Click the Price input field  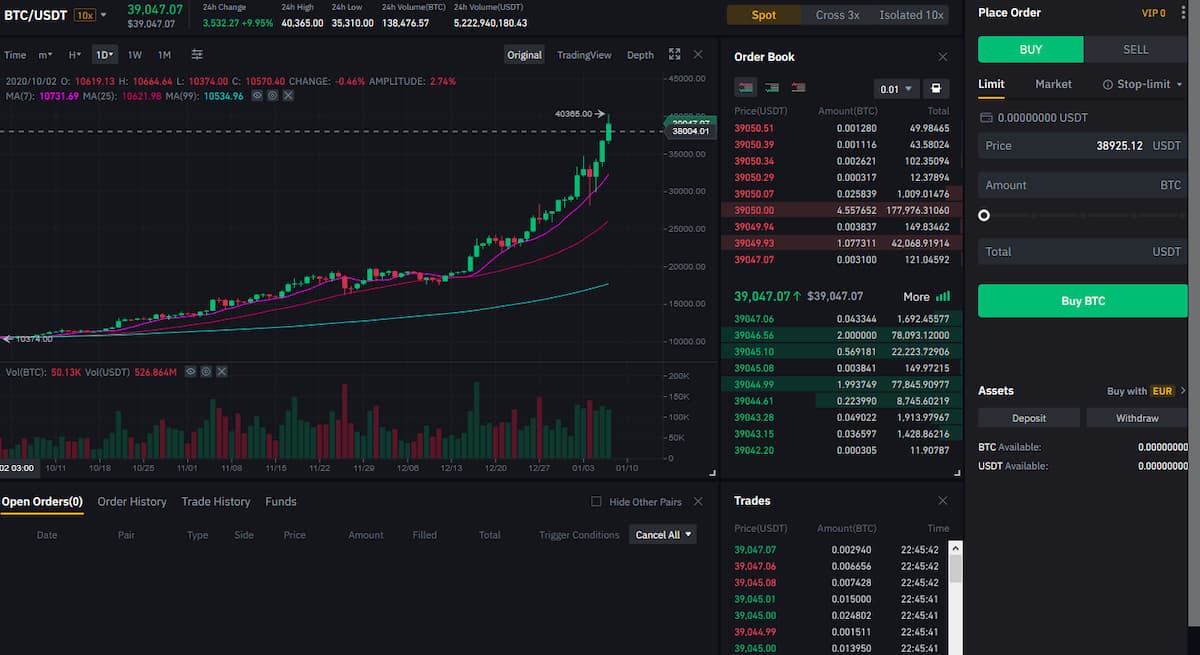point(1082,145)
